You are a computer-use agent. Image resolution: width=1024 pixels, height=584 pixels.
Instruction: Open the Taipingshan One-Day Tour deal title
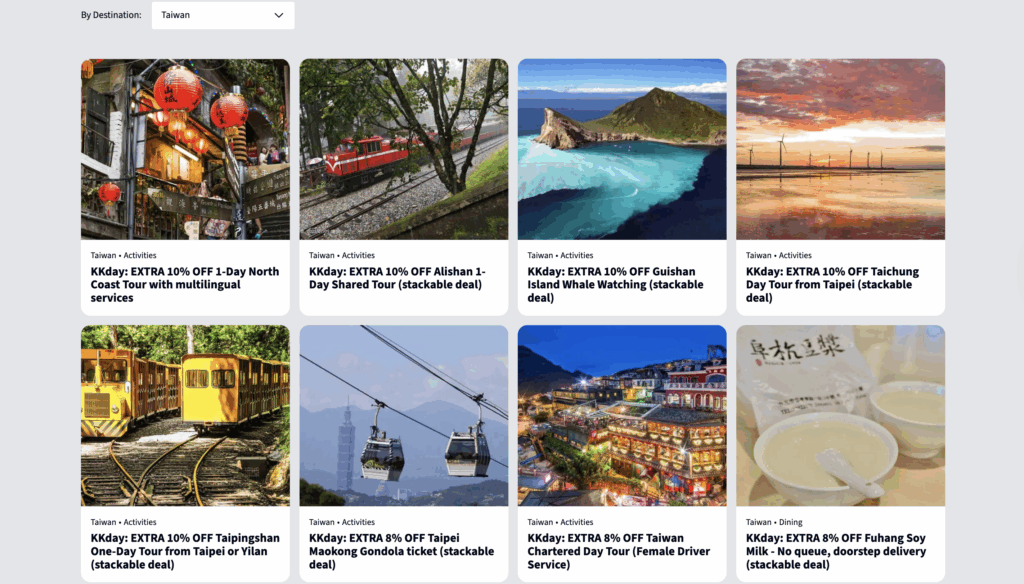point(185,551)
